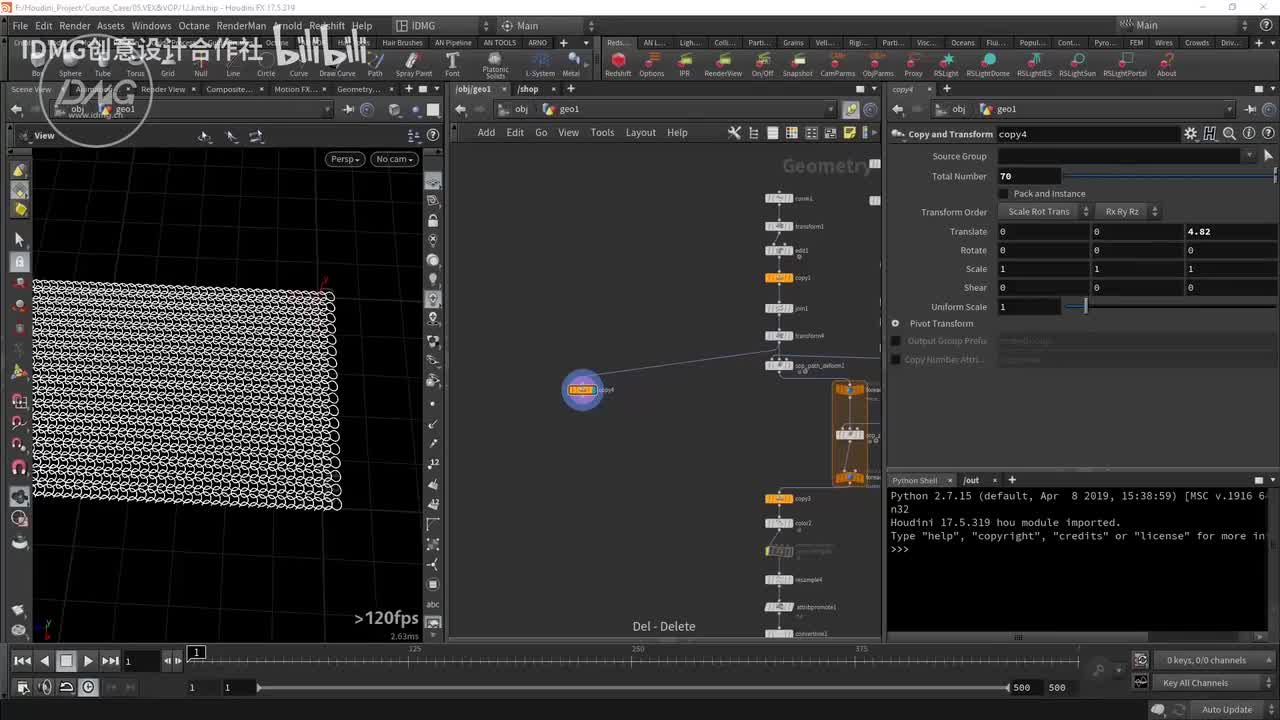Switch to the Python Shell tab
The image size is (1280, 720).
tap(914, 480)
